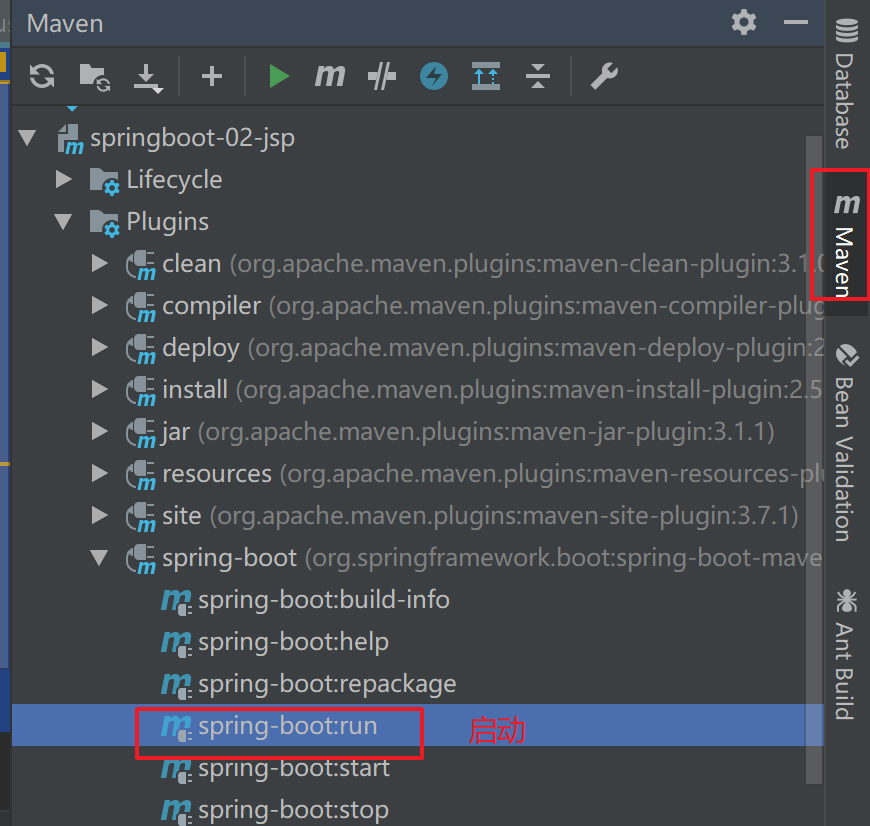The image size is (870, 826).
Task: Click site plugin row text
Action: 181,515
